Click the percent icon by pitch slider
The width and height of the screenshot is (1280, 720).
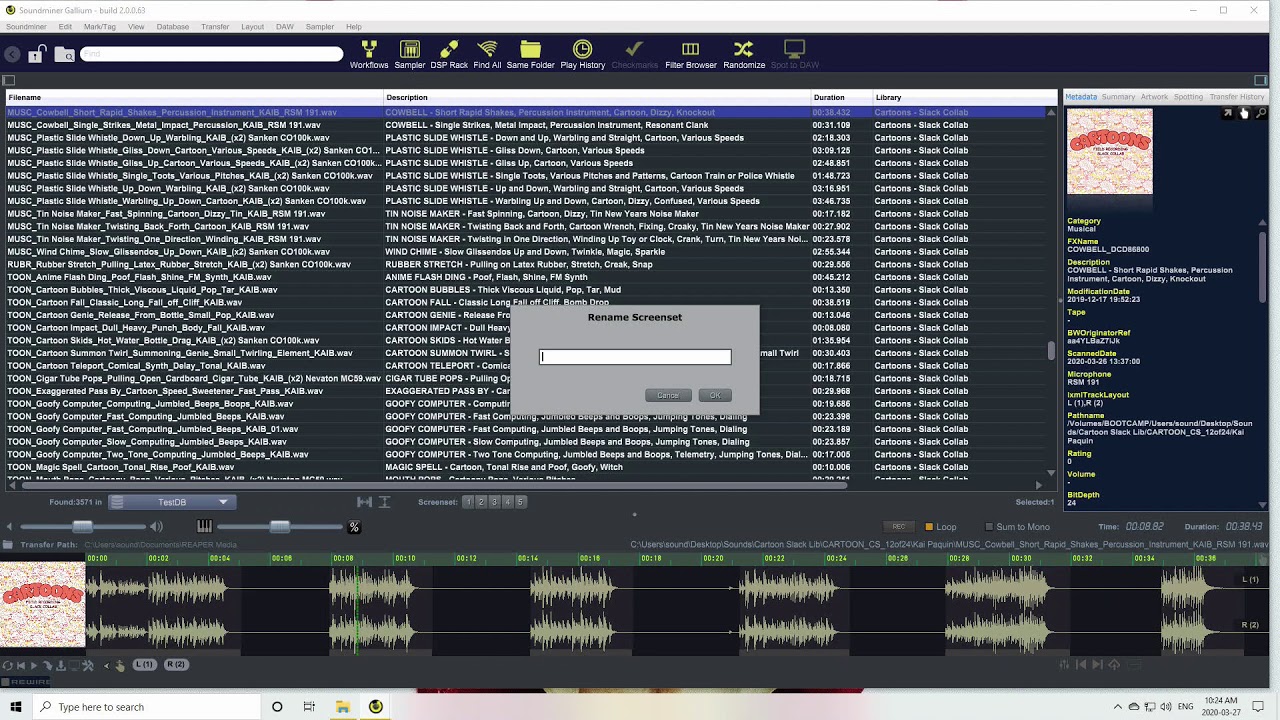click(354, 527)
